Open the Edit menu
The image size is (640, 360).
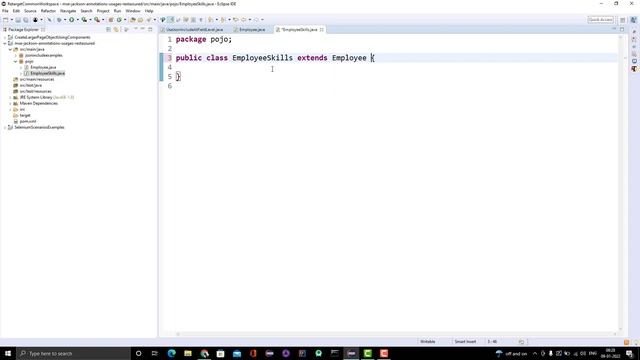16,11
